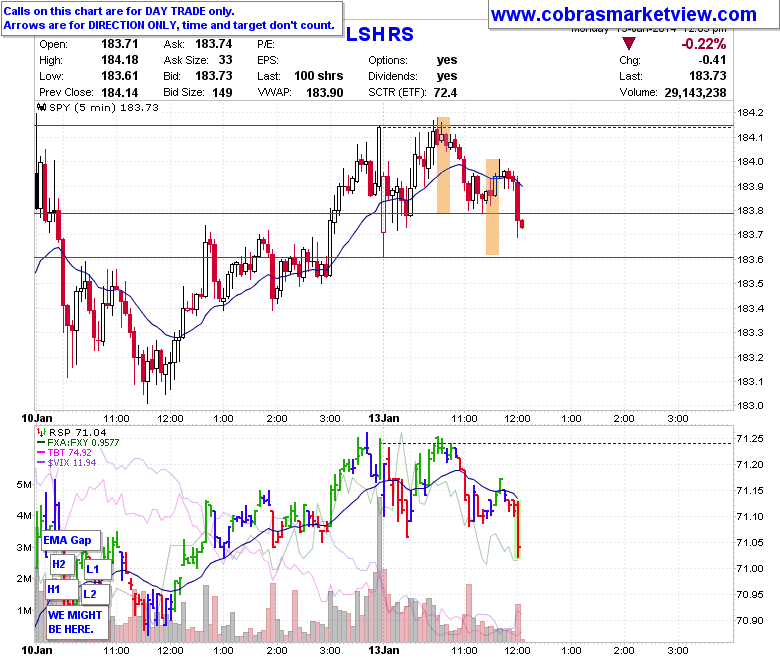The height and width of the screenshot is (659, 780).
Task: Select the Prev Close value 184.14
Action: click(119, 93)
